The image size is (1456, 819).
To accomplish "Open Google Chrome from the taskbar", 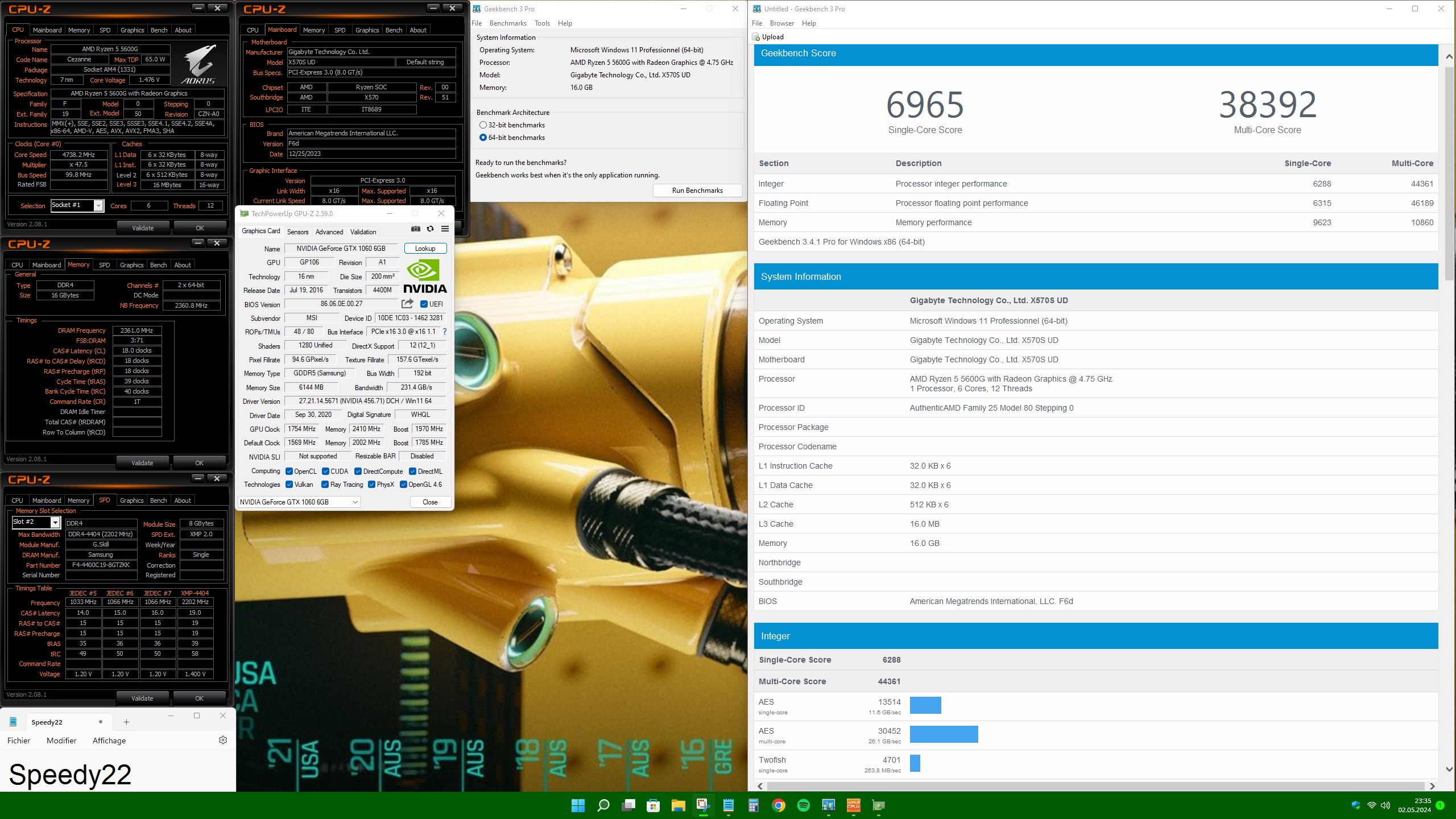I will [778, 805].
